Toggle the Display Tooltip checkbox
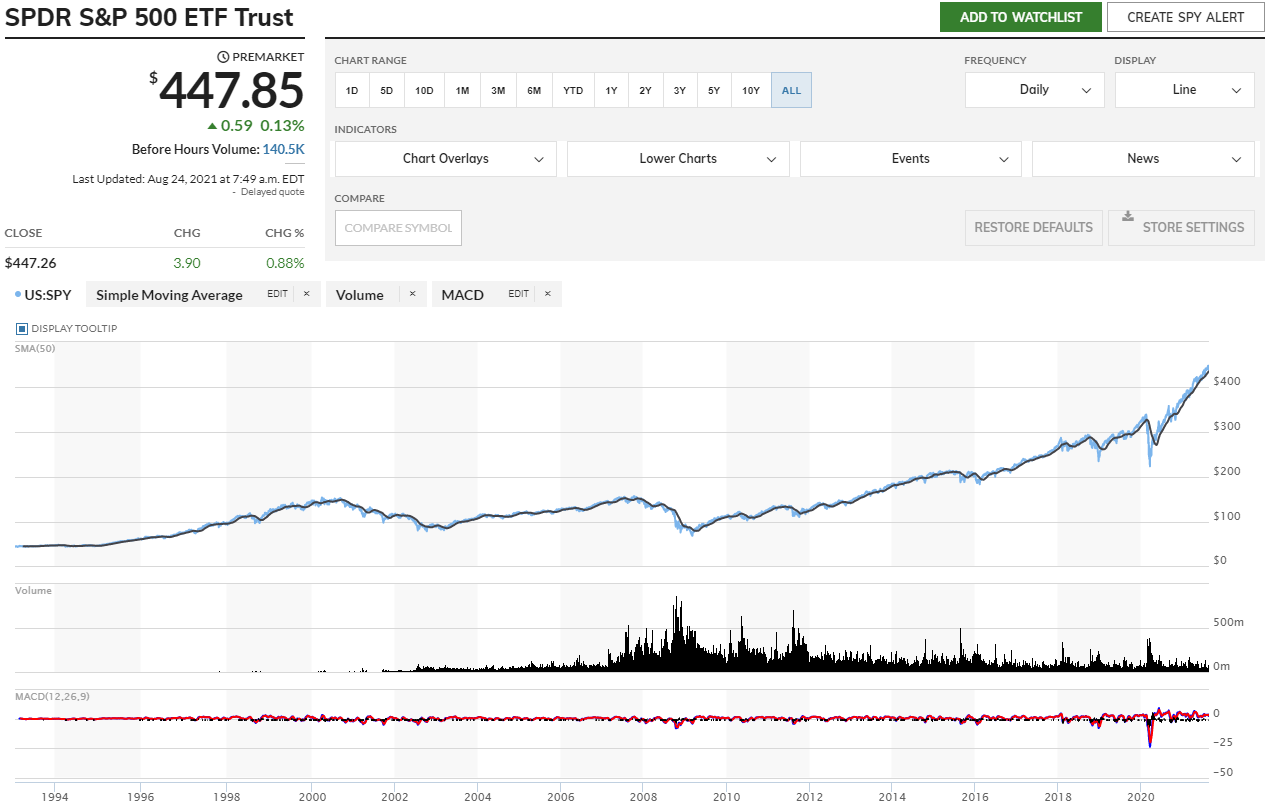Image resolution: width=1267 pixels, height=808 pixels. pyautogui.click(x=22, y=329)
